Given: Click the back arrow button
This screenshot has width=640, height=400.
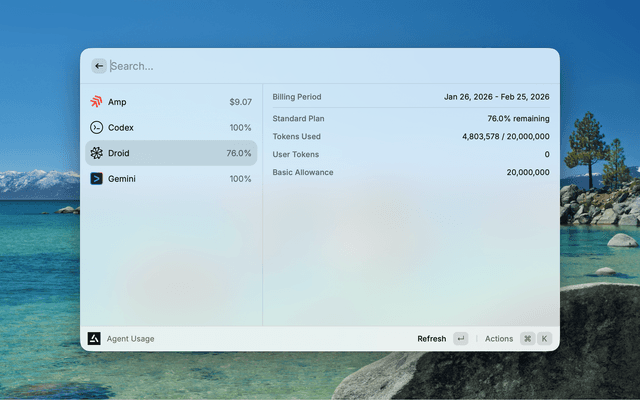Looking at the screenshot, I should (99, 66).
